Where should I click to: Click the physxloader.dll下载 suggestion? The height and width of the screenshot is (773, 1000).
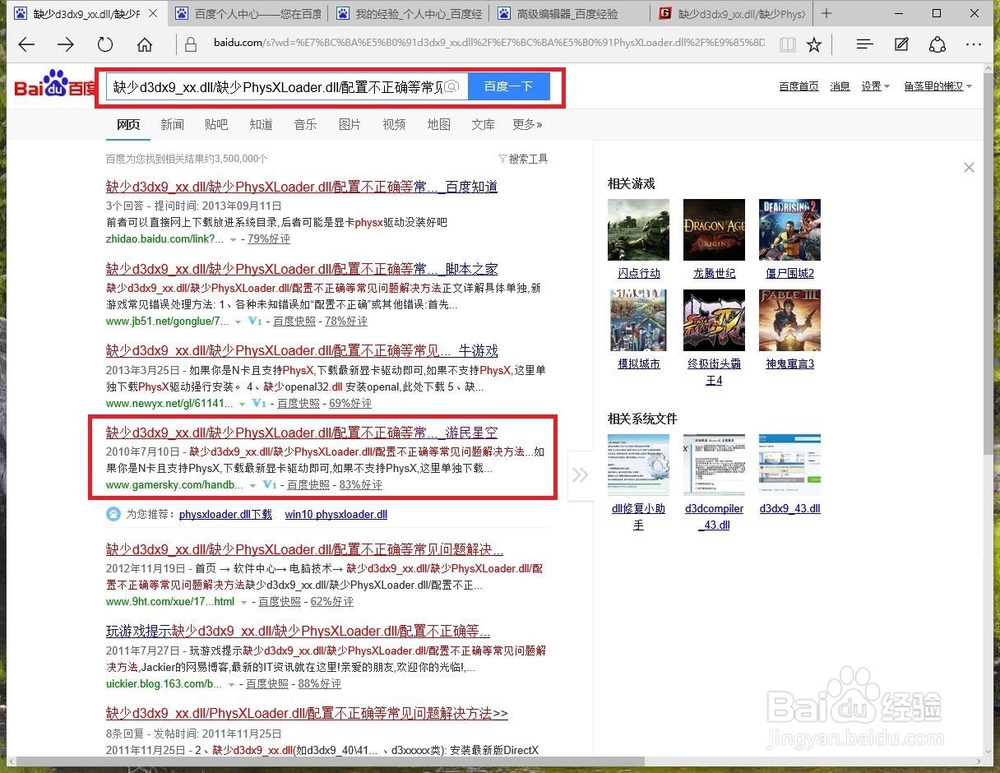click(x=225, y=514)
